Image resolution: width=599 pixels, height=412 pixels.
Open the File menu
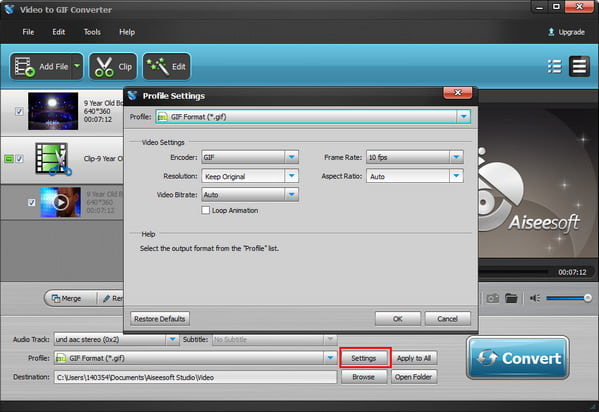click(x=28, y=32)
